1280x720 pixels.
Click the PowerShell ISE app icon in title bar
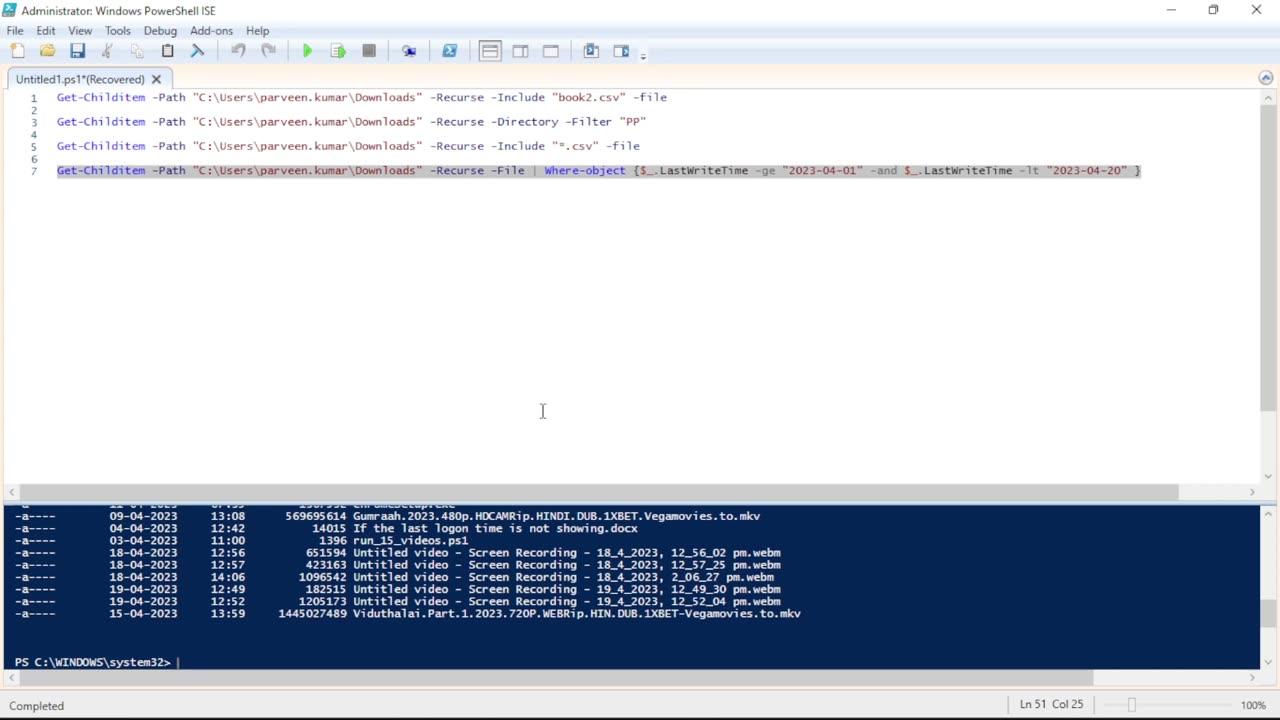click(x=10, y=10)
